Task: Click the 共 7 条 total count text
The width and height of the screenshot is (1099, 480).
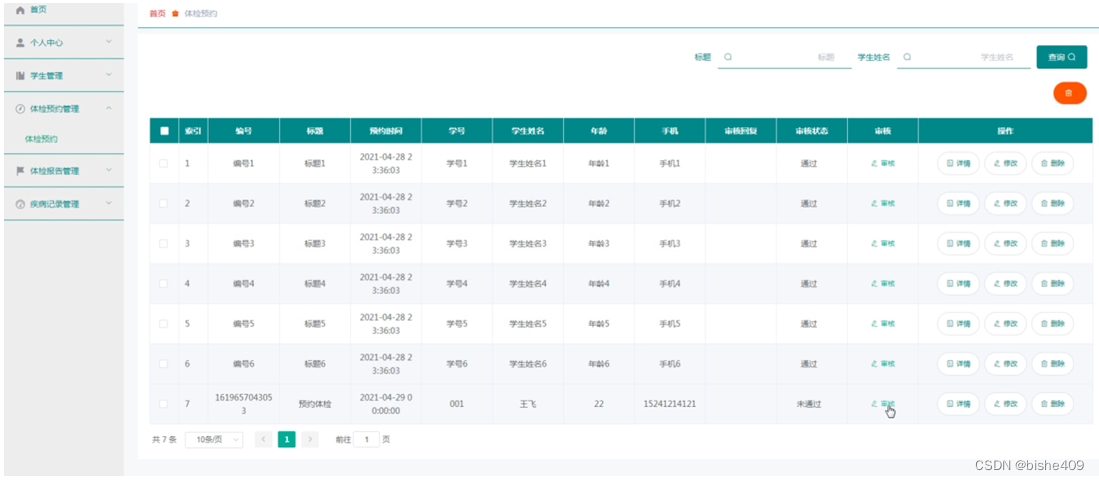Action: [x=163, y=440]
